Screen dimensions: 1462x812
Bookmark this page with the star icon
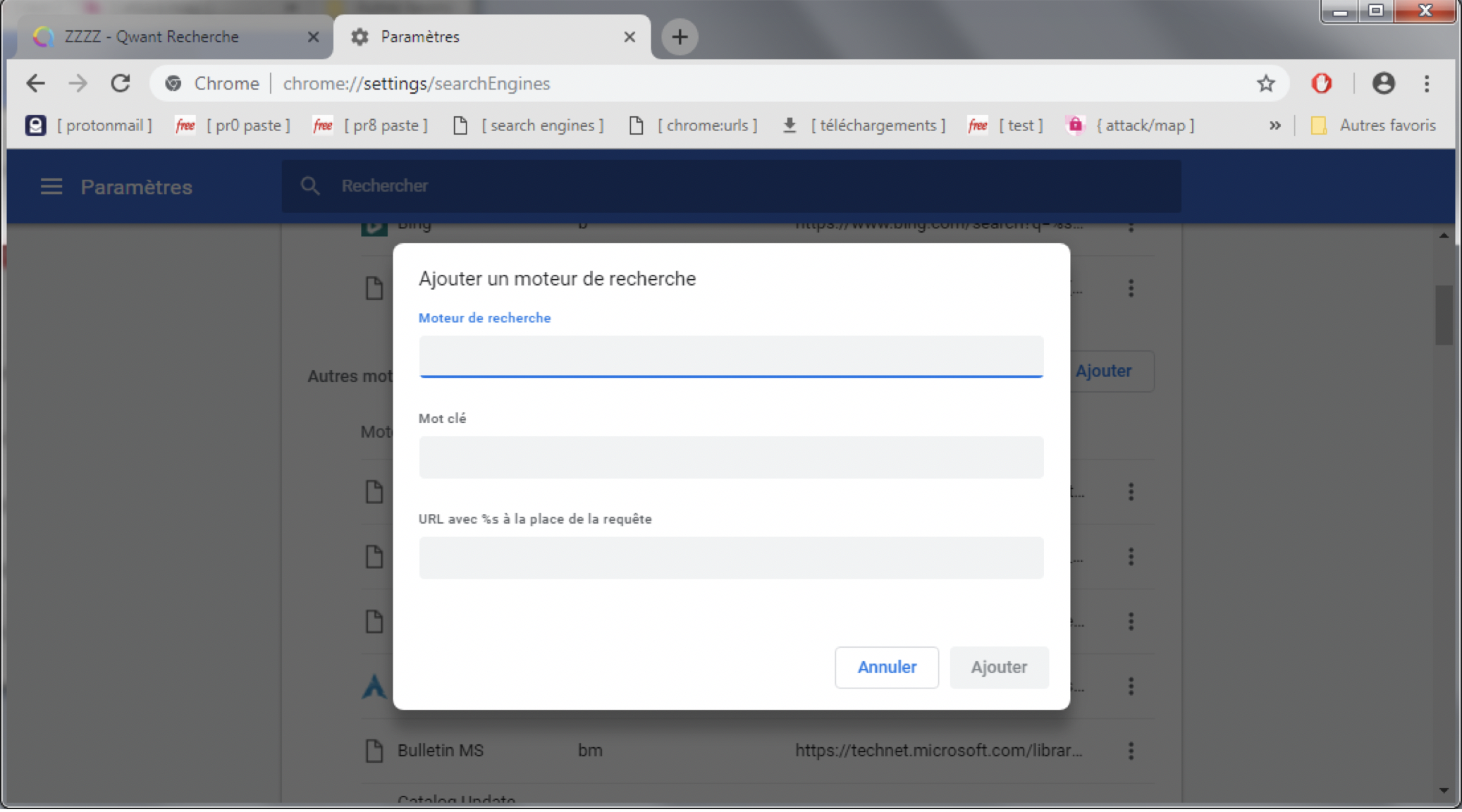pyautogui.click(x=1266, y=84)
